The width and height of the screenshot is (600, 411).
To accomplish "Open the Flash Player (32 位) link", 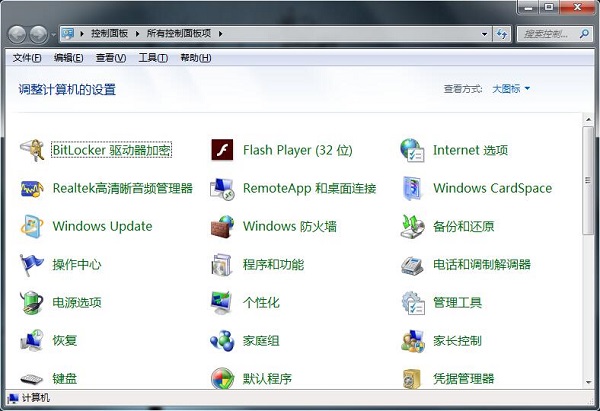I will click(x=298, y=150).
